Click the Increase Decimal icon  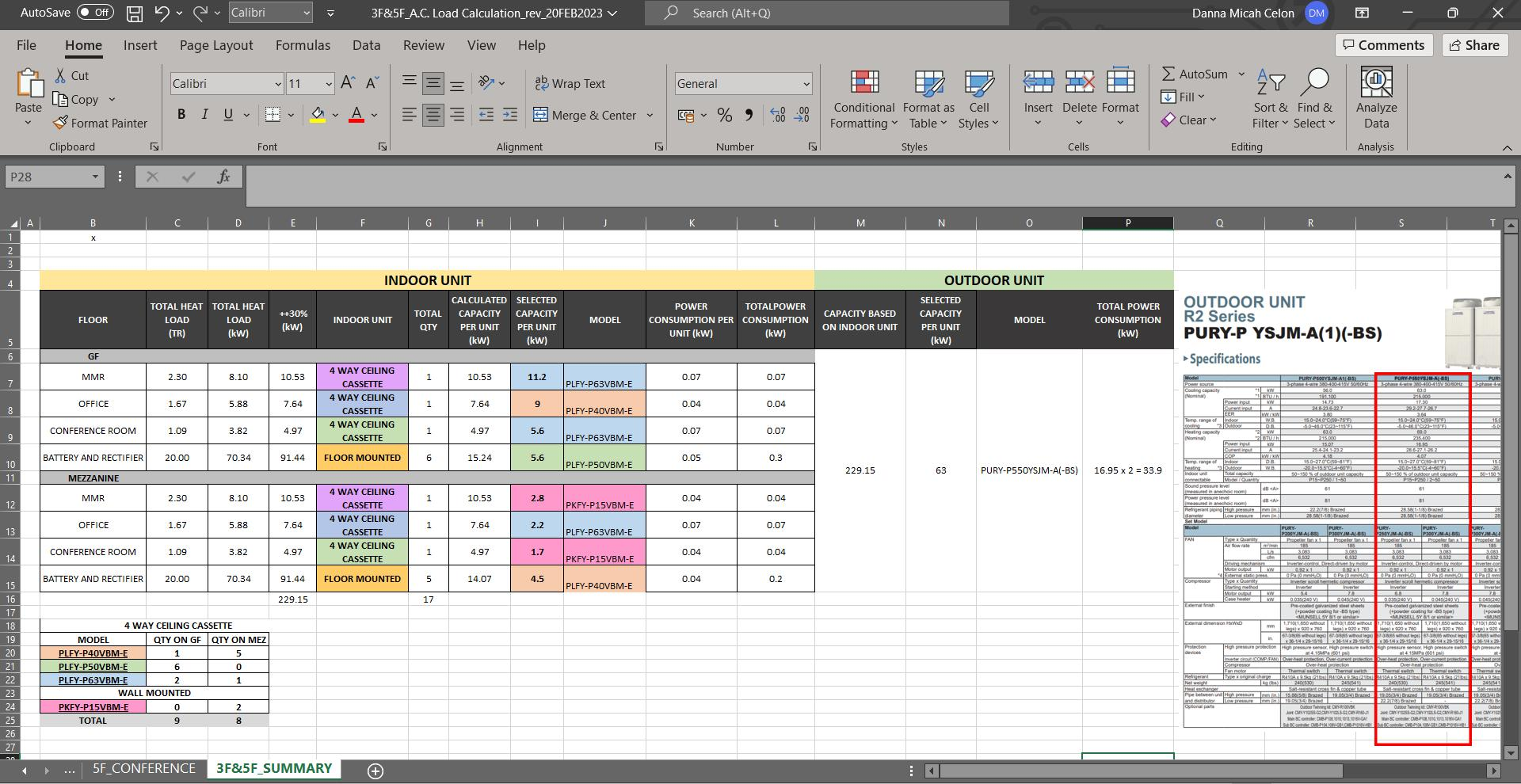click(778, 115)
